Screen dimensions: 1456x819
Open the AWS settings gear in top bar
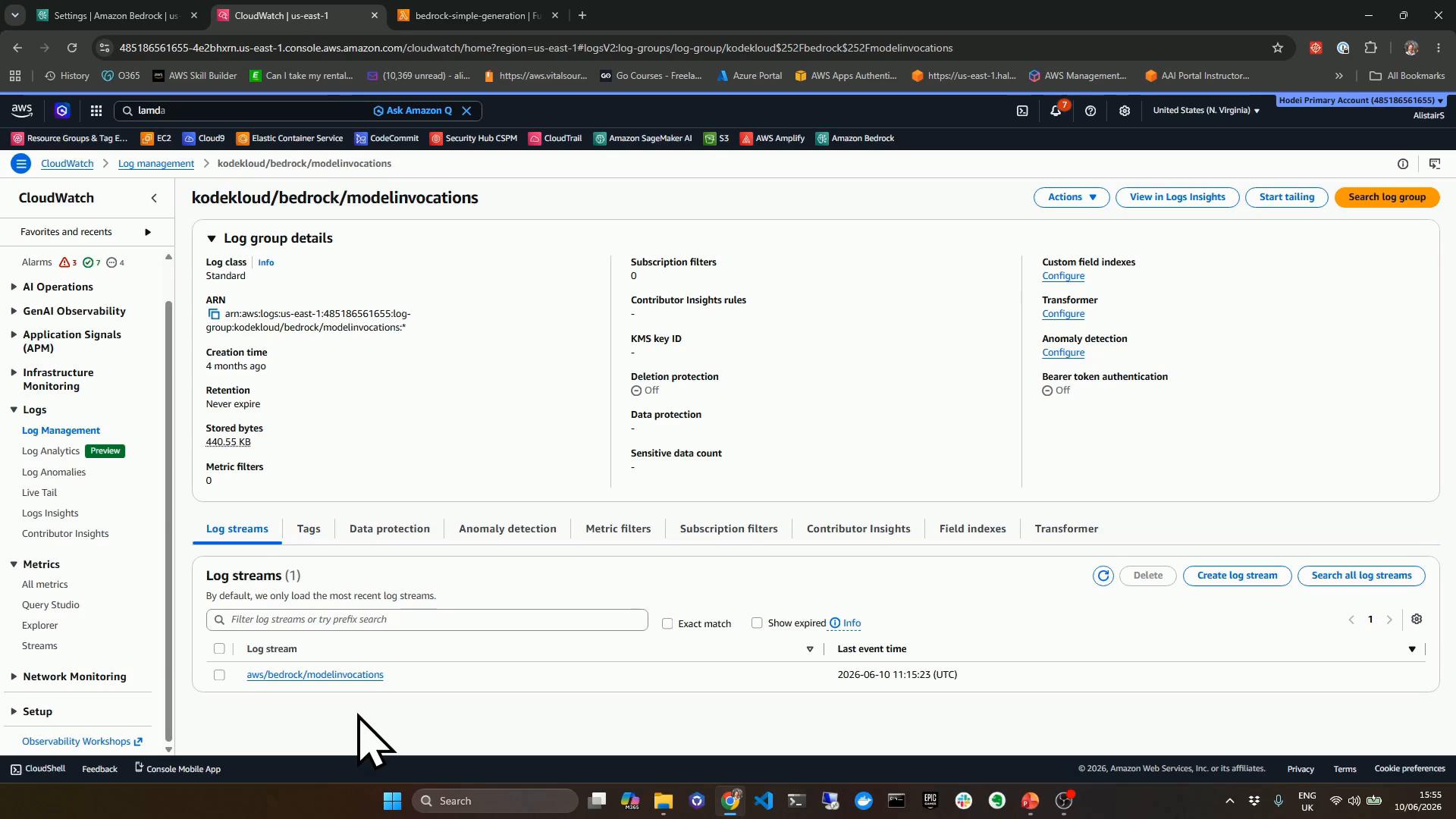(x=1125, y=111)
